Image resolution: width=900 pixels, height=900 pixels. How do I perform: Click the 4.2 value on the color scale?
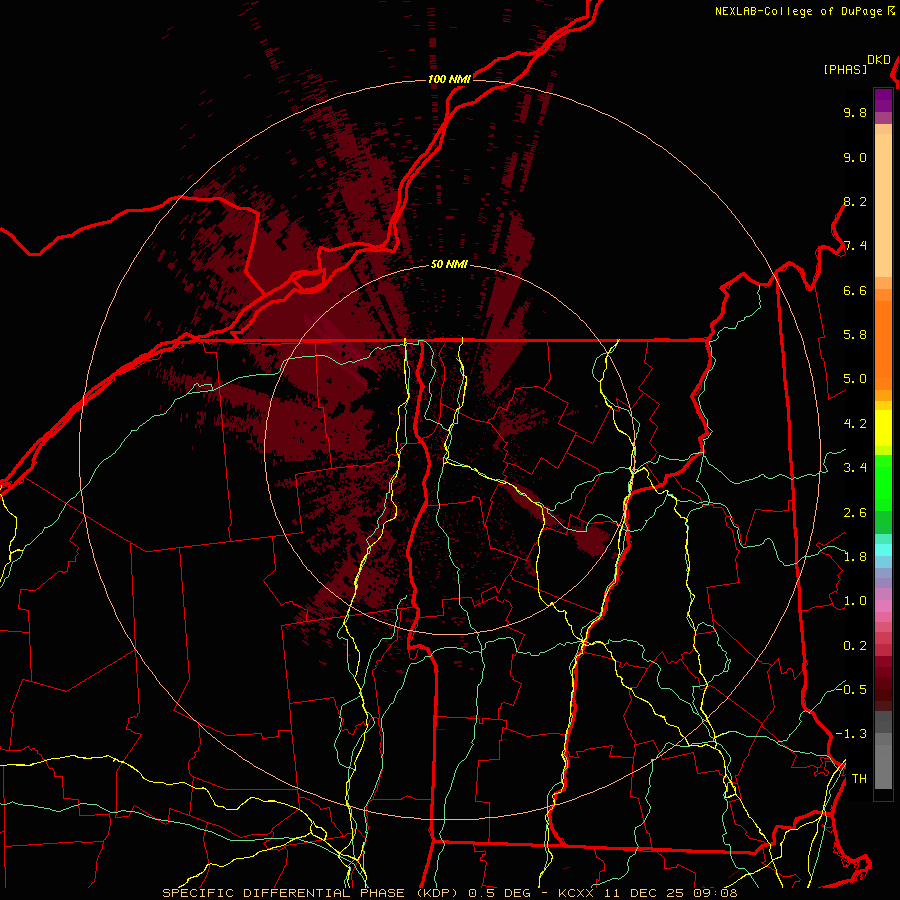click(855, 424)
